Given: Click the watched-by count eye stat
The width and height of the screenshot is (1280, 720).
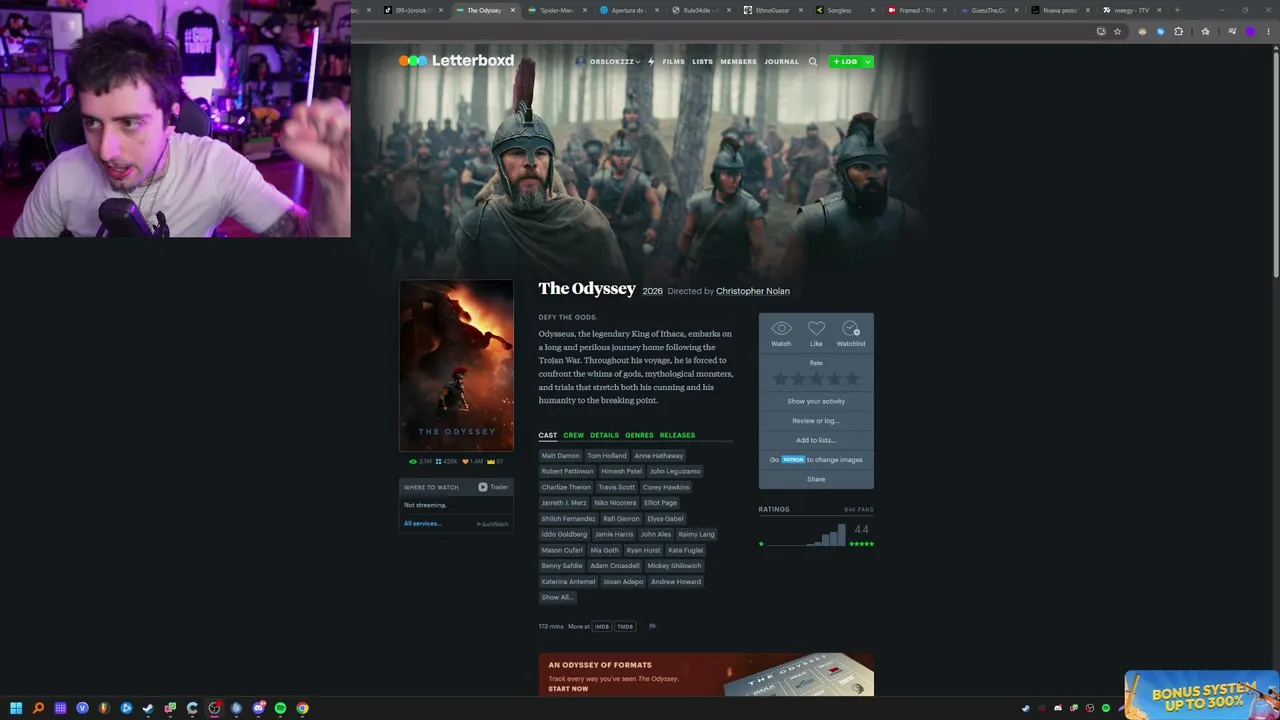Looking at the screenshot, I should pos(420,461).
